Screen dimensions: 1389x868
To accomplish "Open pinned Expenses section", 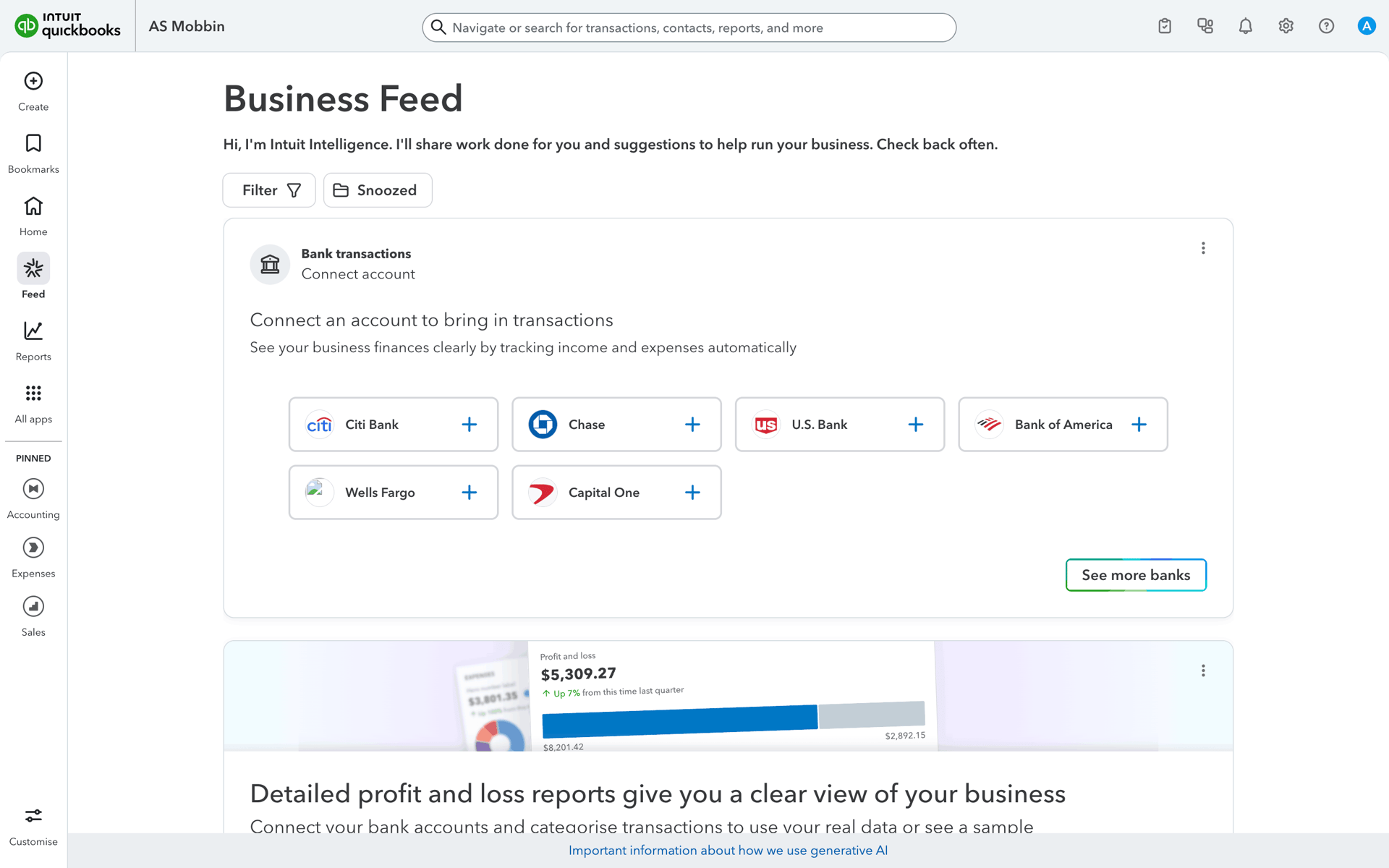I will [33, 558].
